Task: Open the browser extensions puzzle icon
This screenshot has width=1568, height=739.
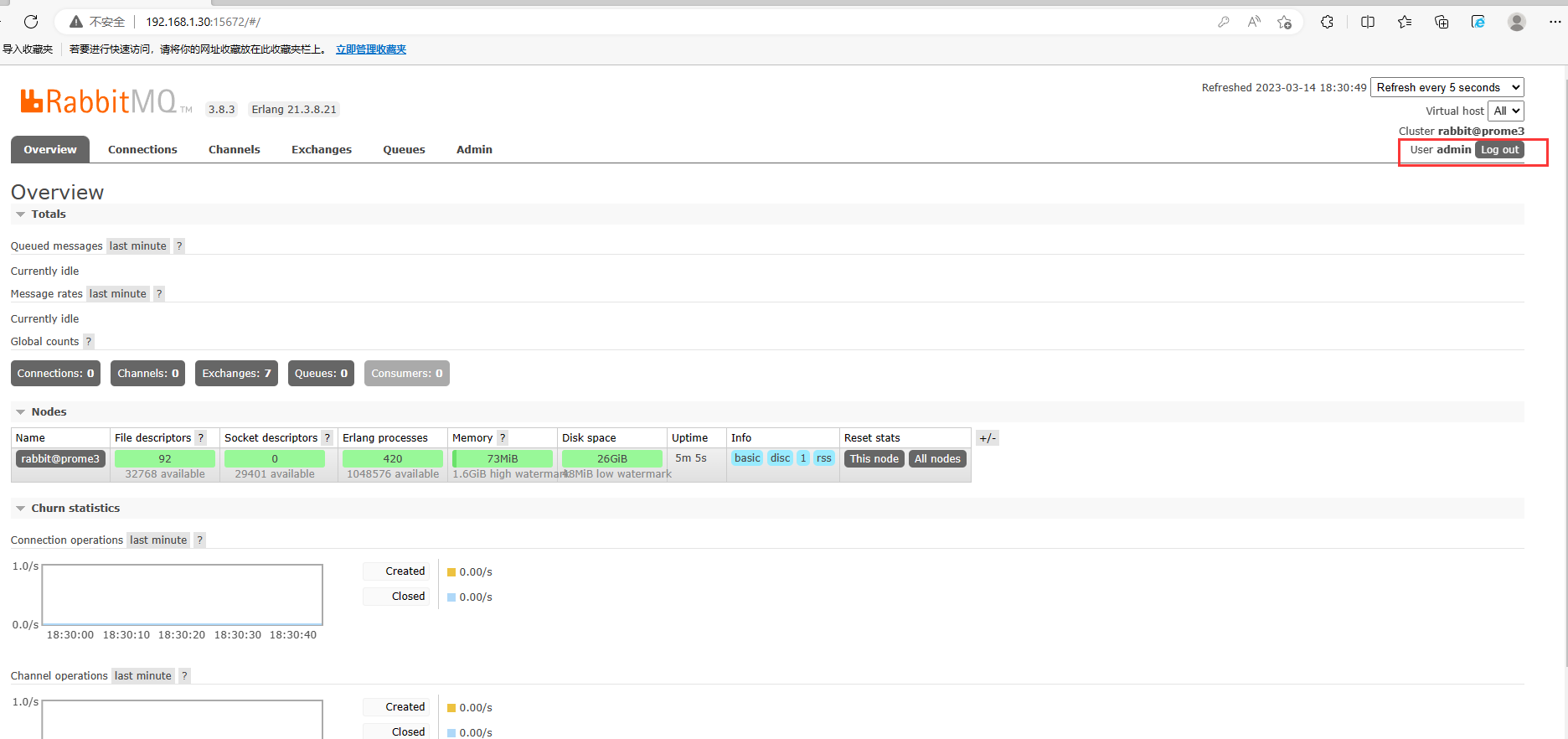Action: [x=1327, y=22]
